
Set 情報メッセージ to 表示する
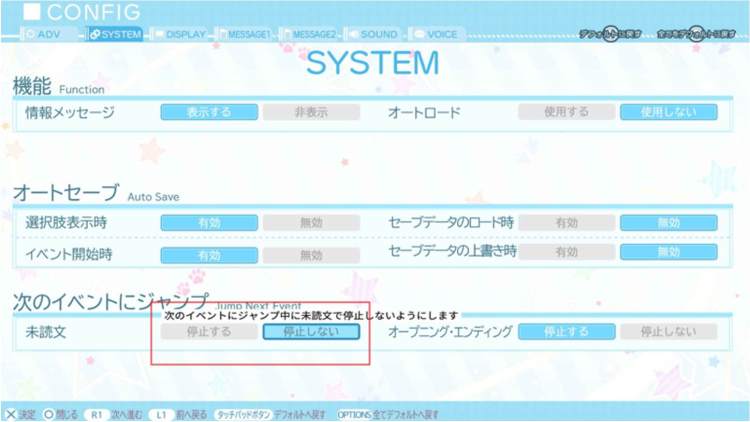[209, 112]
